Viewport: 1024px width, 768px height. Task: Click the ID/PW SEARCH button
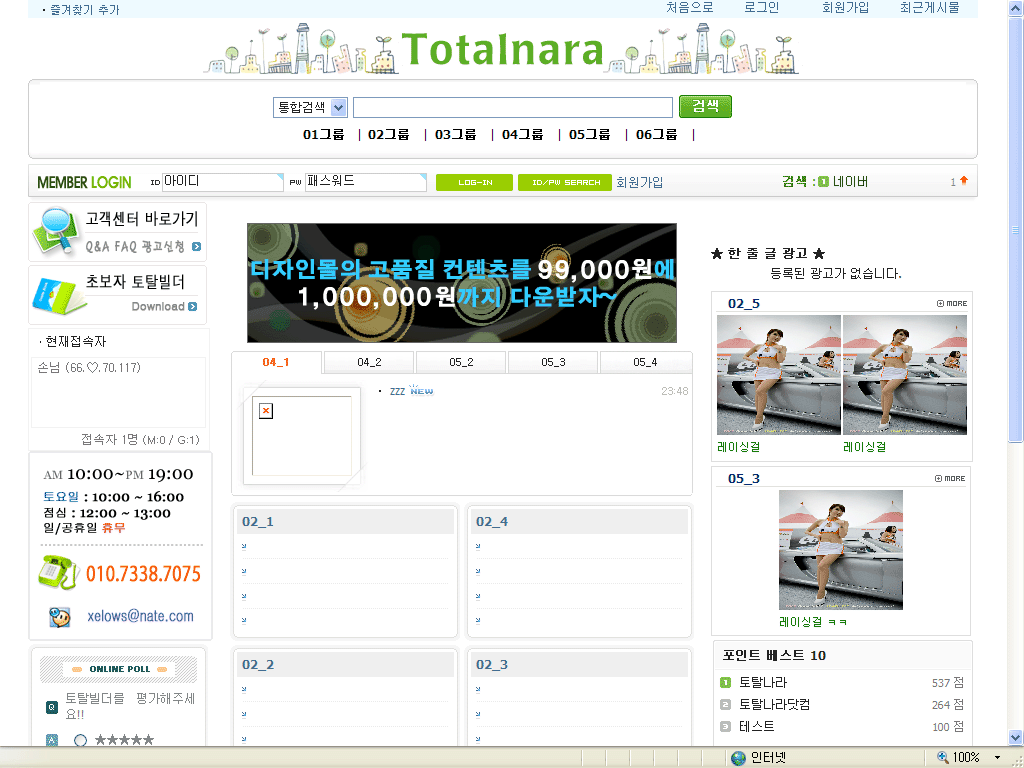coord(566,182)
